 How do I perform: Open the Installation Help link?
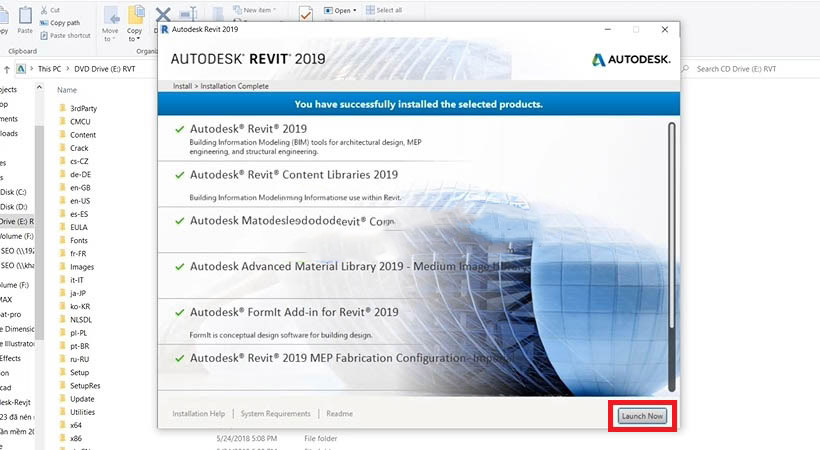point(199,413)
